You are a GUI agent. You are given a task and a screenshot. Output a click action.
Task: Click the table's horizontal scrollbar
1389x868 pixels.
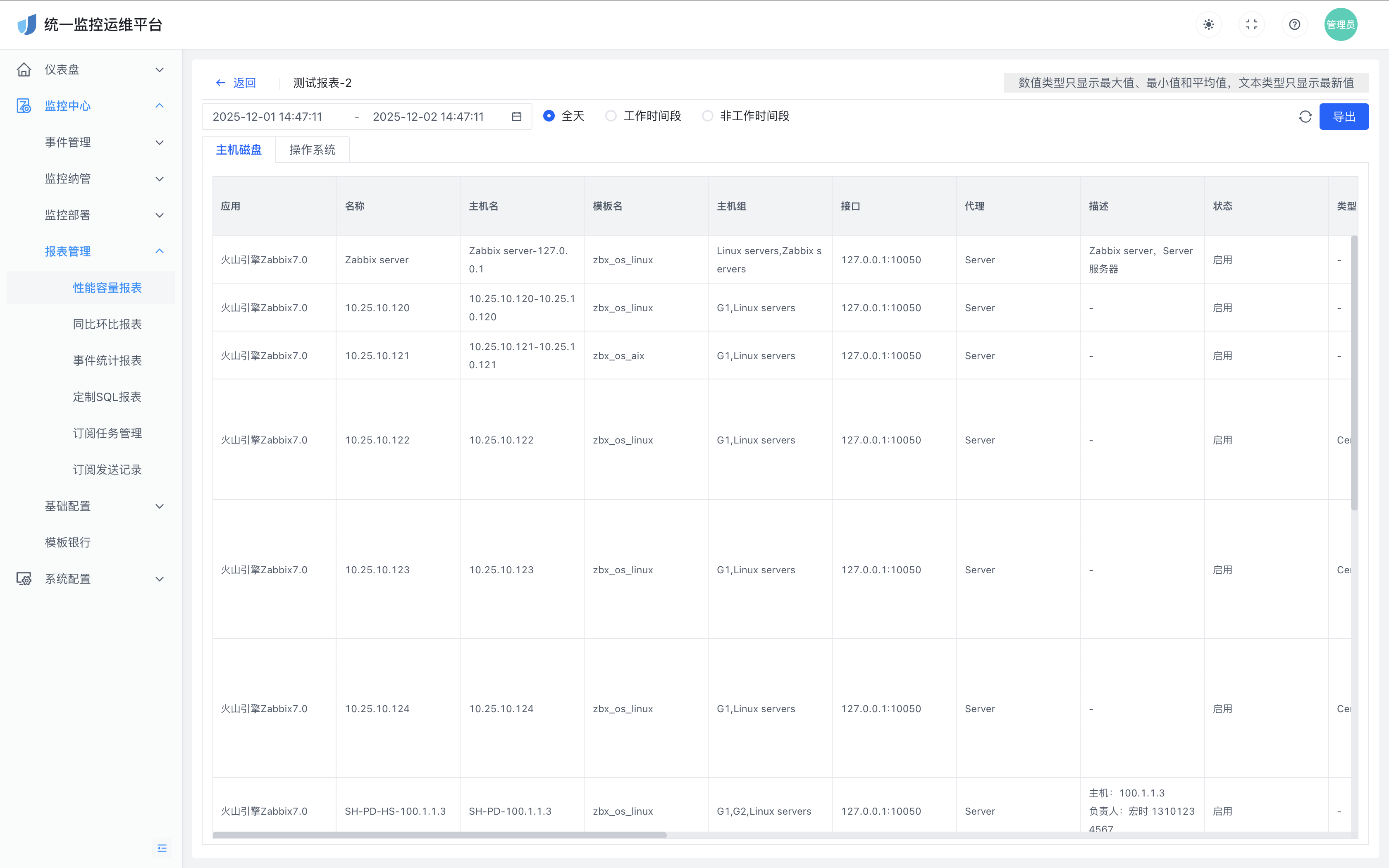pyautogui.click(x=440, y=835)
